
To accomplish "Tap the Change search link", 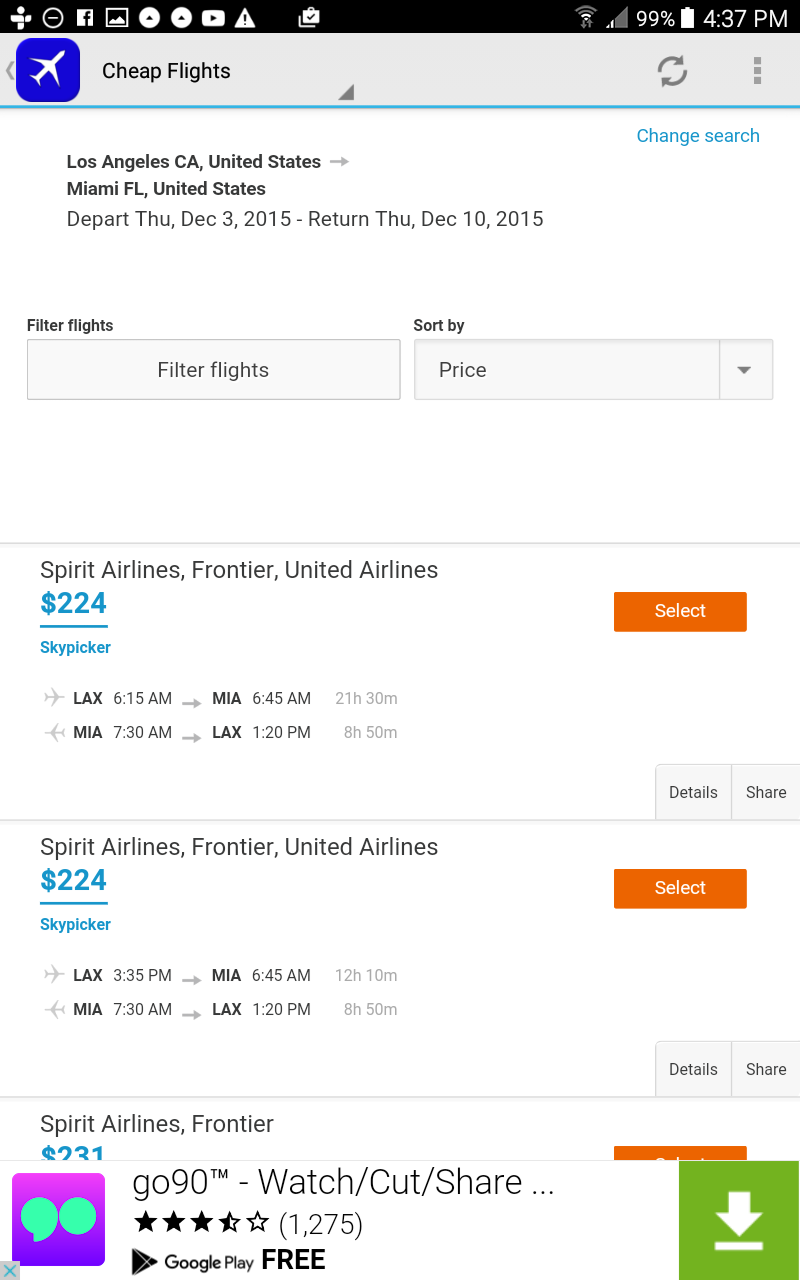I will click(698, 135).
